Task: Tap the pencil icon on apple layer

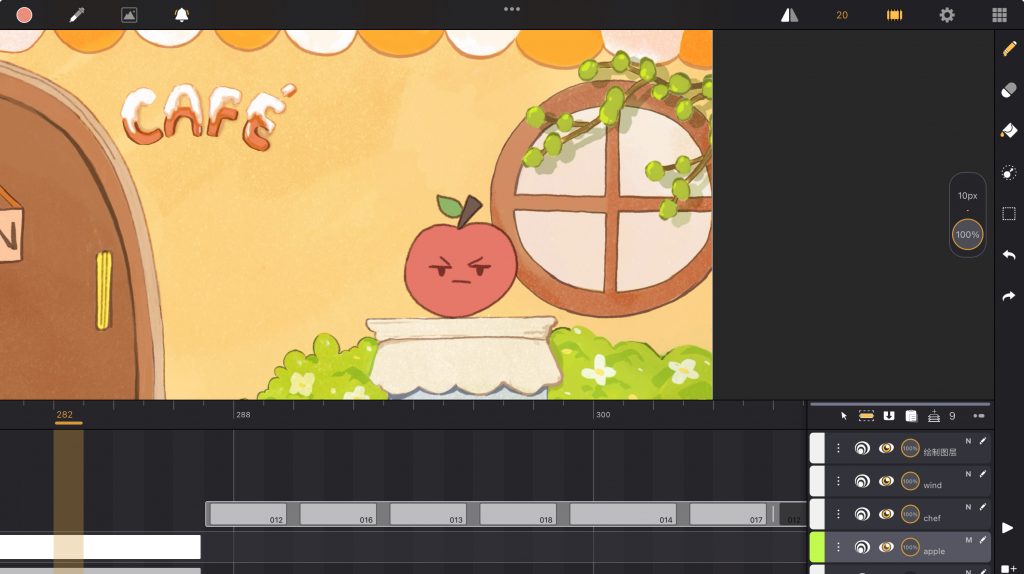Action: click(983, 540)
